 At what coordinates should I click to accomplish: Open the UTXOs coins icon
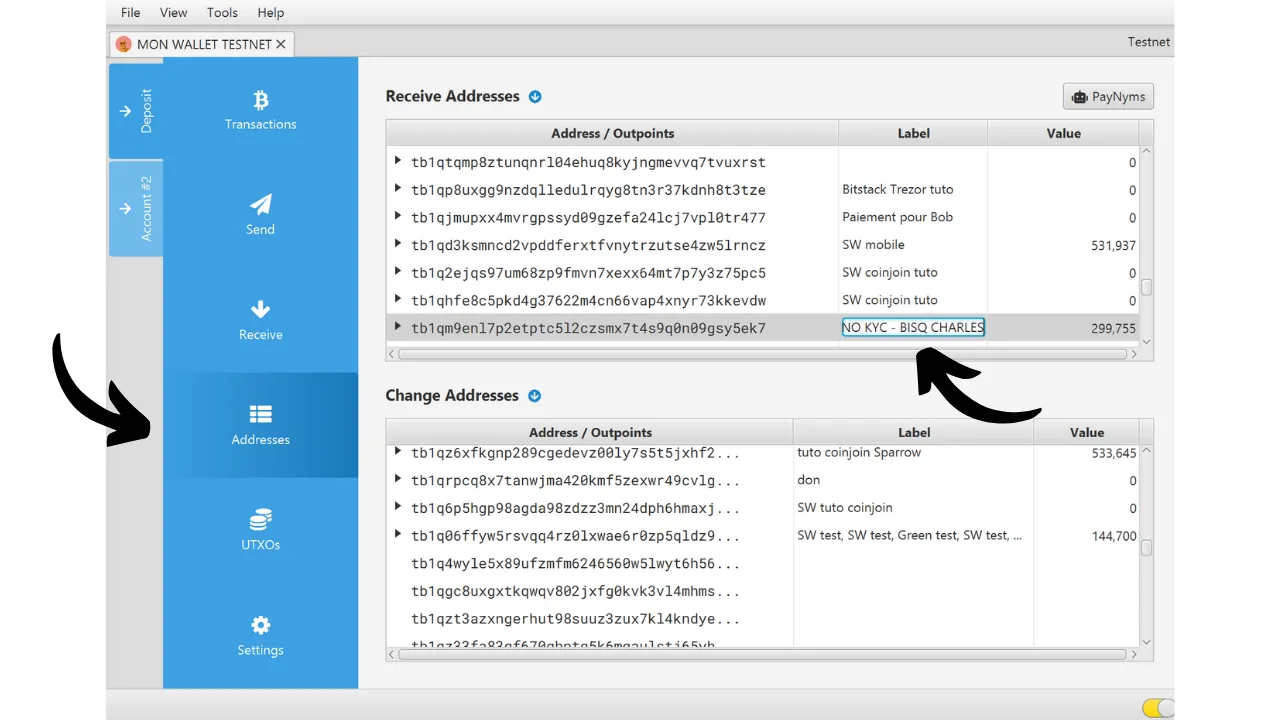[x=260, y=521]
